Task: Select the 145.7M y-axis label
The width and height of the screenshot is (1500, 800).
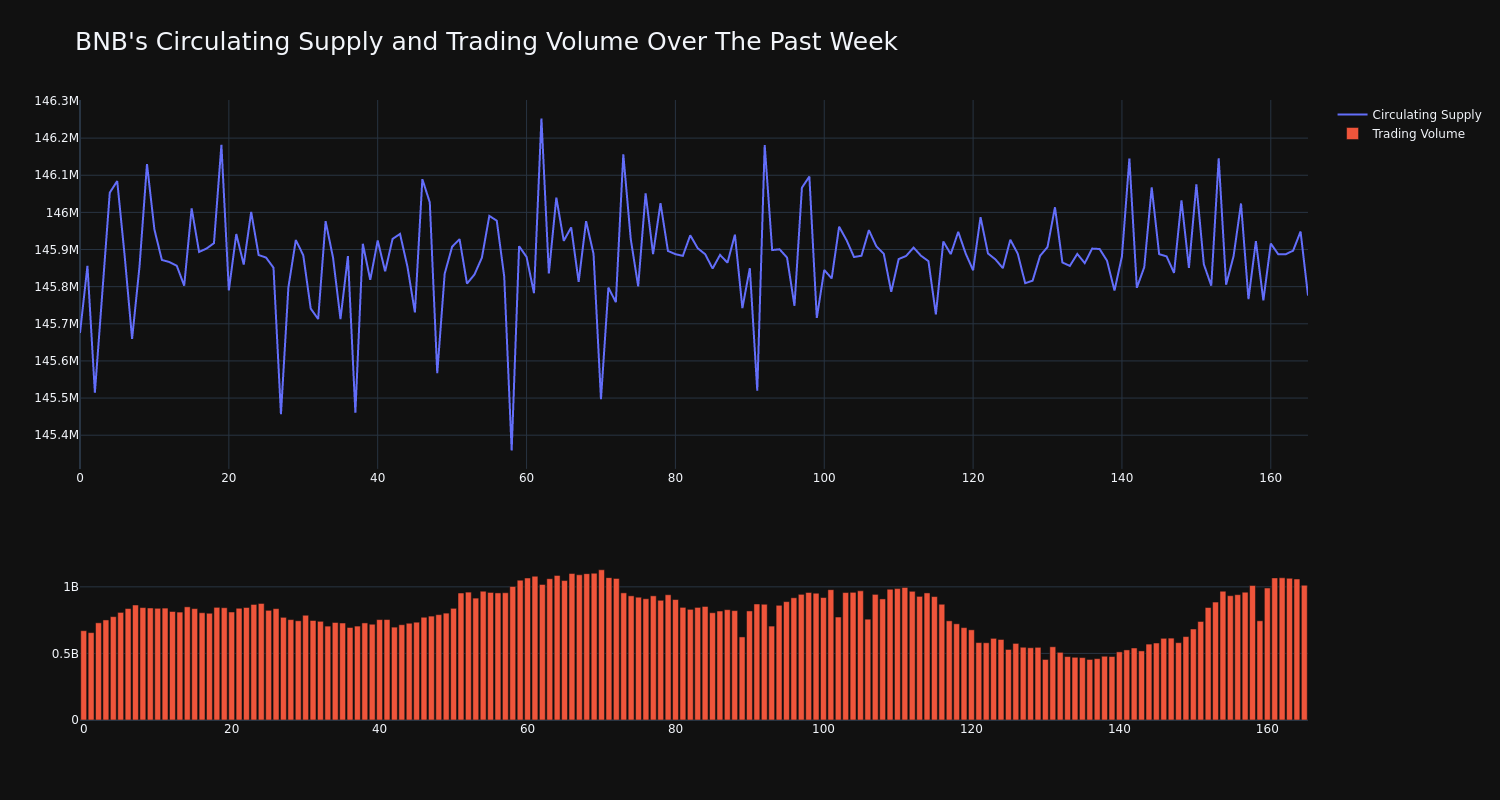Action: click(x=56, y=323)
